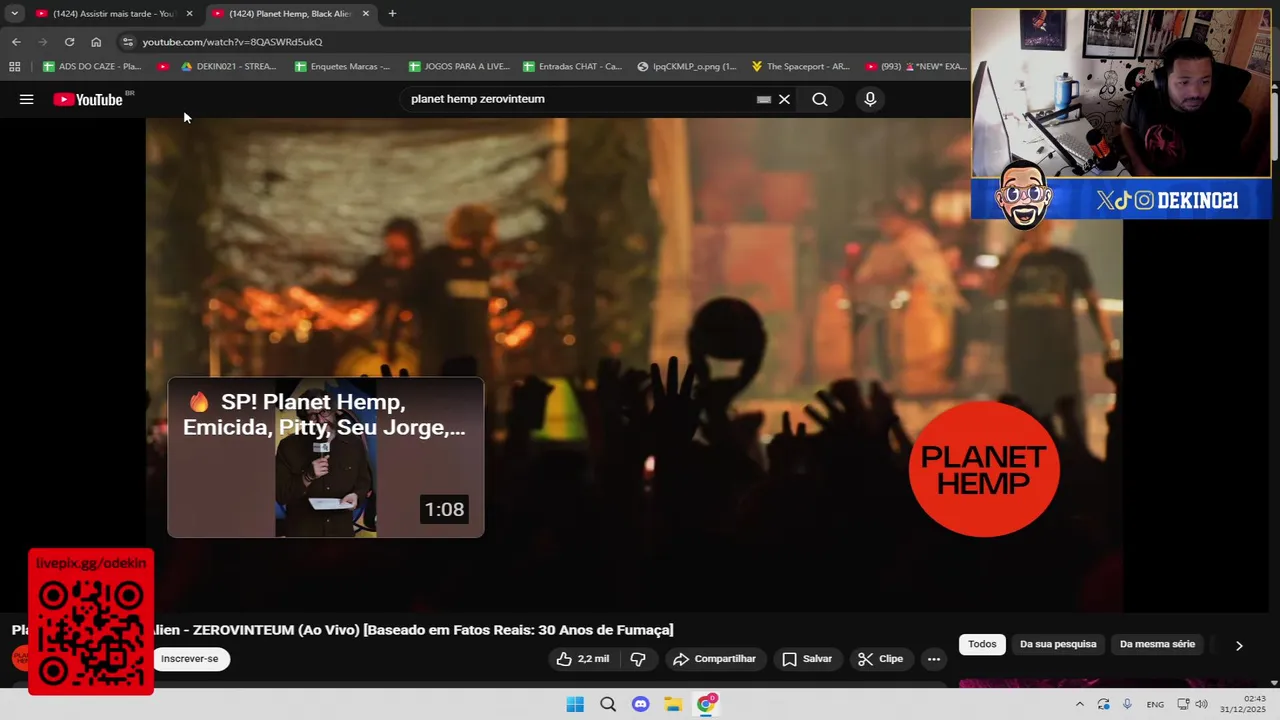The image size is (1280, 720).
Task: Open the Entradas CHAT bookmark
Action: coord(572,67)
